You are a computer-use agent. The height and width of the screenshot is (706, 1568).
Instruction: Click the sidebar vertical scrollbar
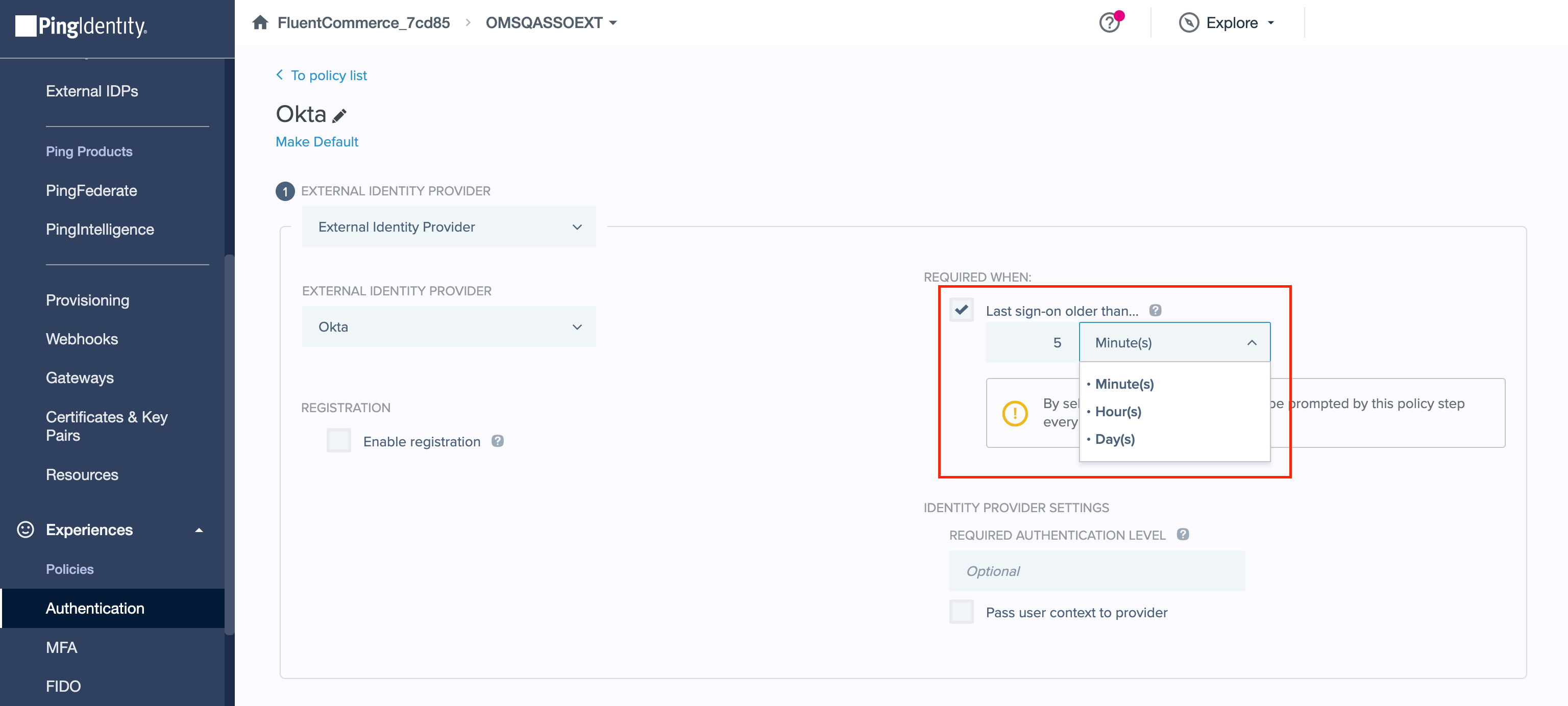229,444
